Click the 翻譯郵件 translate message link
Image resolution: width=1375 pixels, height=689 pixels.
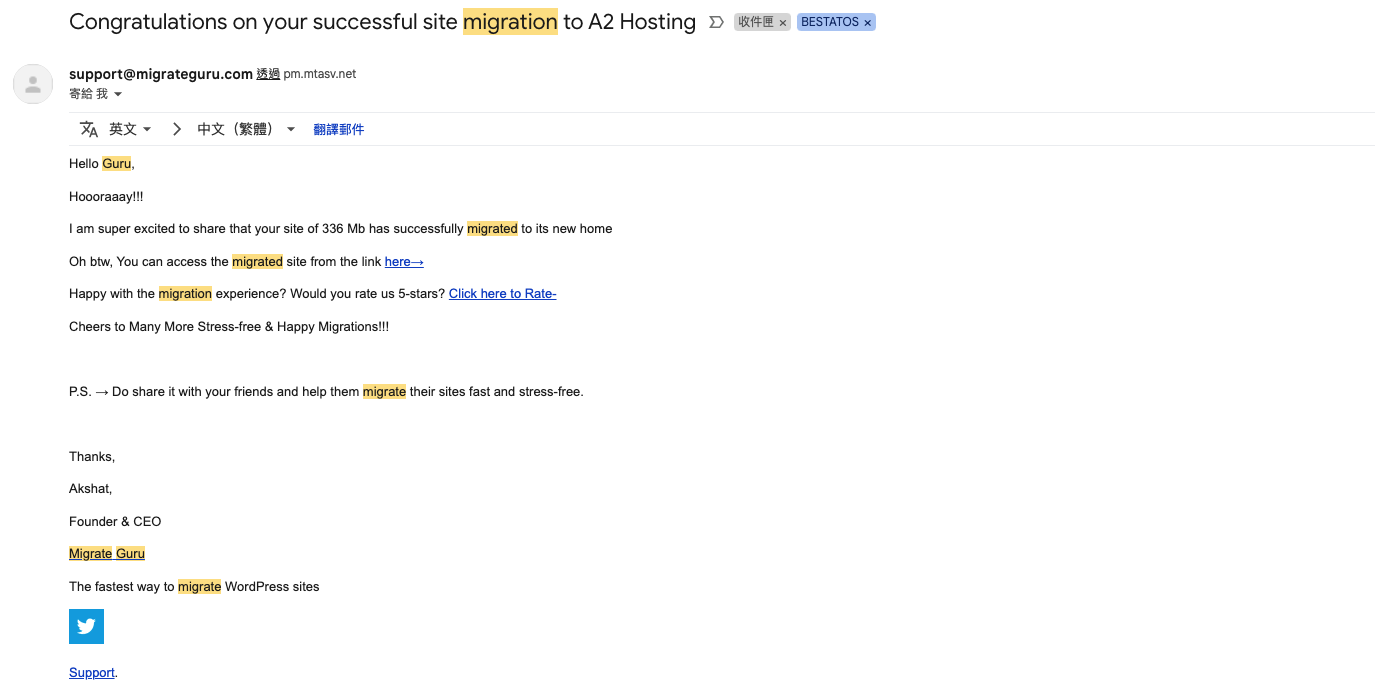(339, 129)
